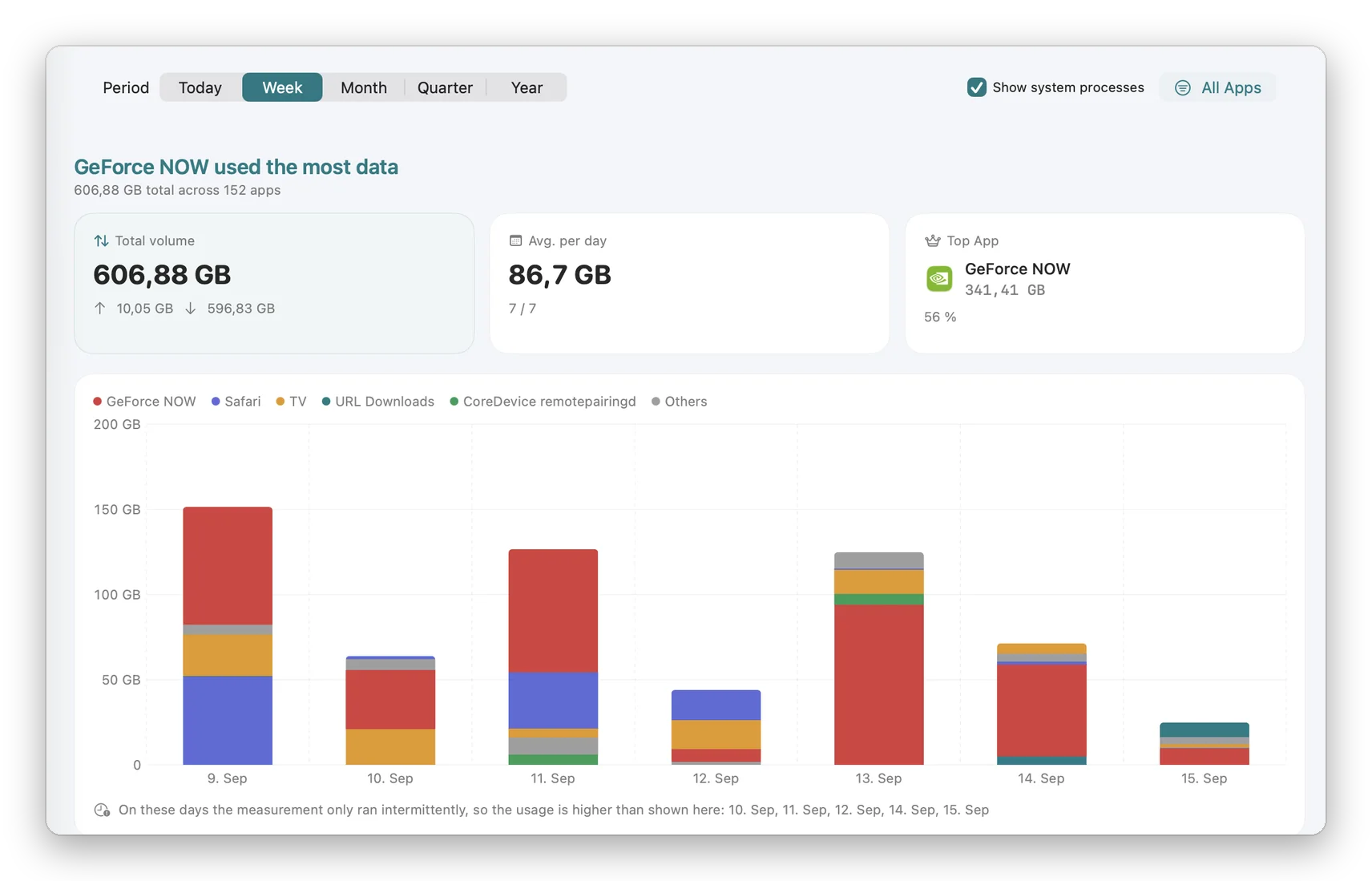Screen dimensions: 1372x881
Task: Click the crown icon beside Top App
Action: pos(932,240)
